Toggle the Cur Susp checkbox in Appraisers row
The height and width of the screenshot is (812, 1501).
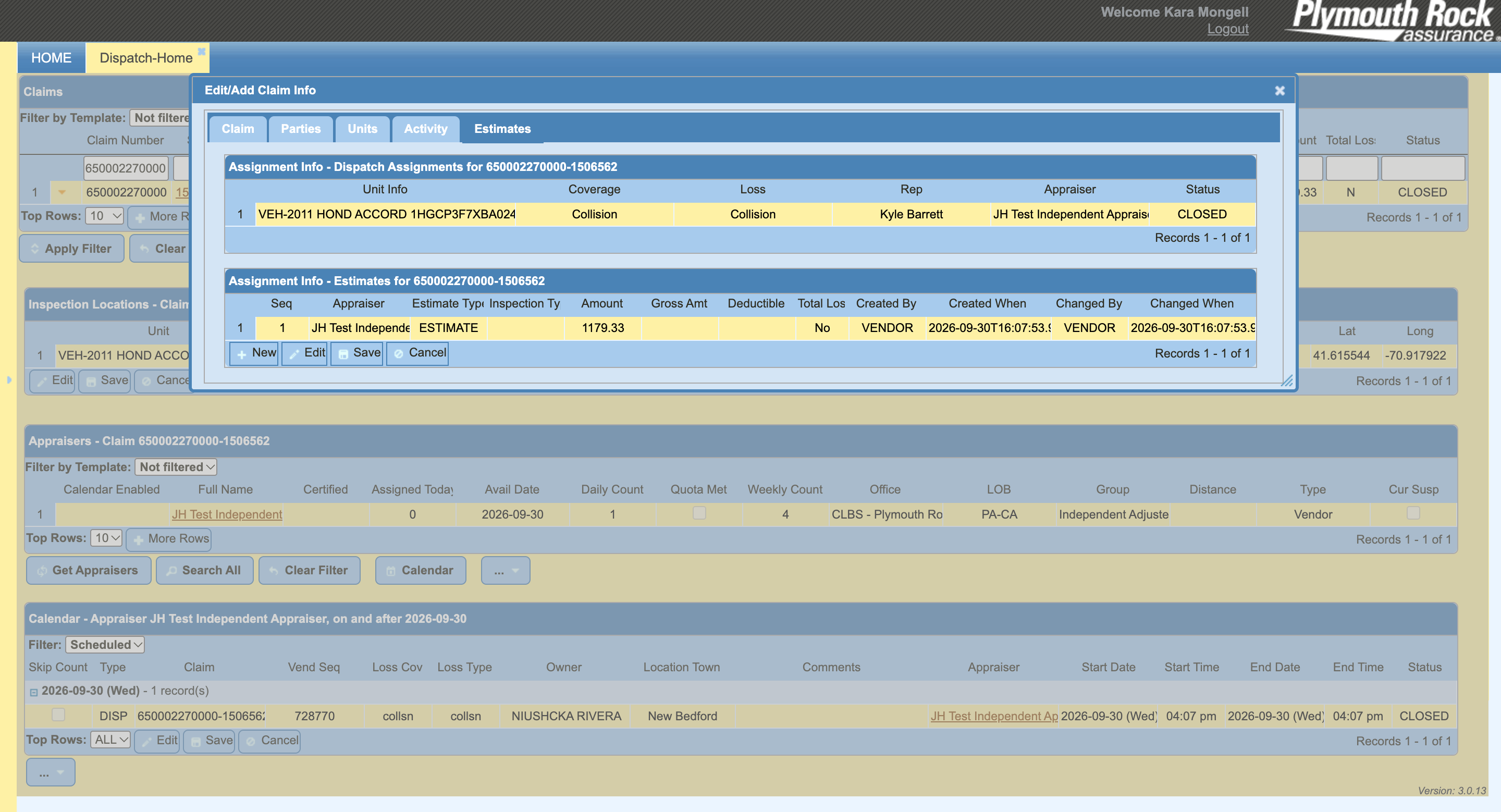click(x=1413, y=513)
